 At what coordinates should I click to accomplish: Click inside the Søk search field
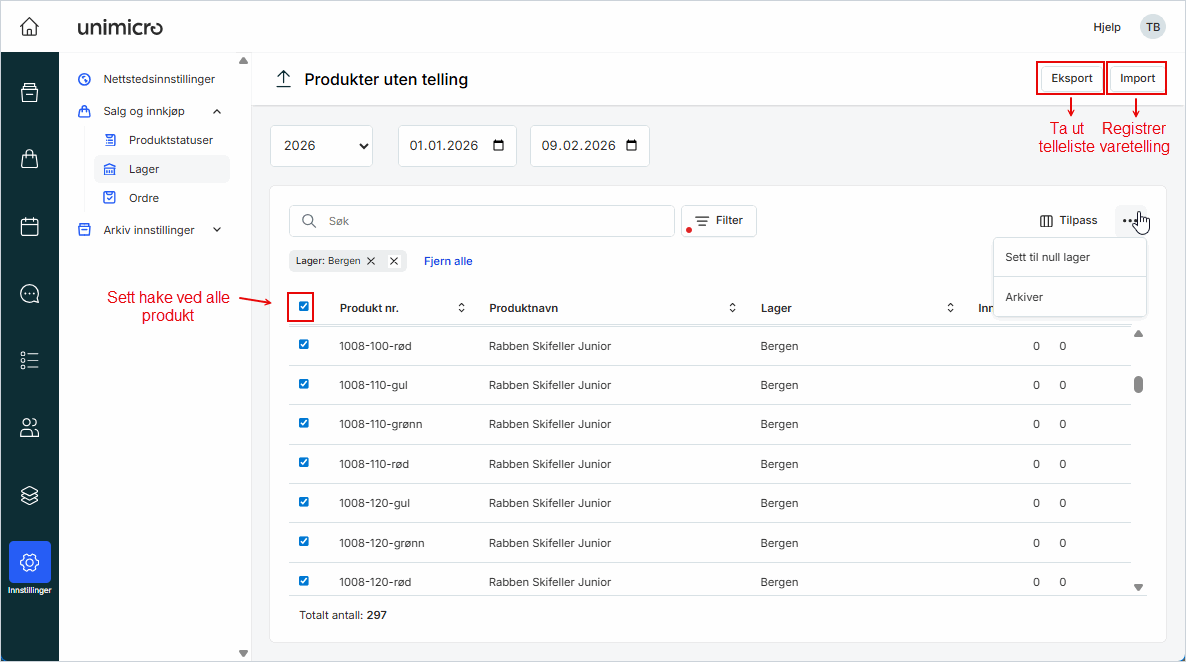point(480,220)
